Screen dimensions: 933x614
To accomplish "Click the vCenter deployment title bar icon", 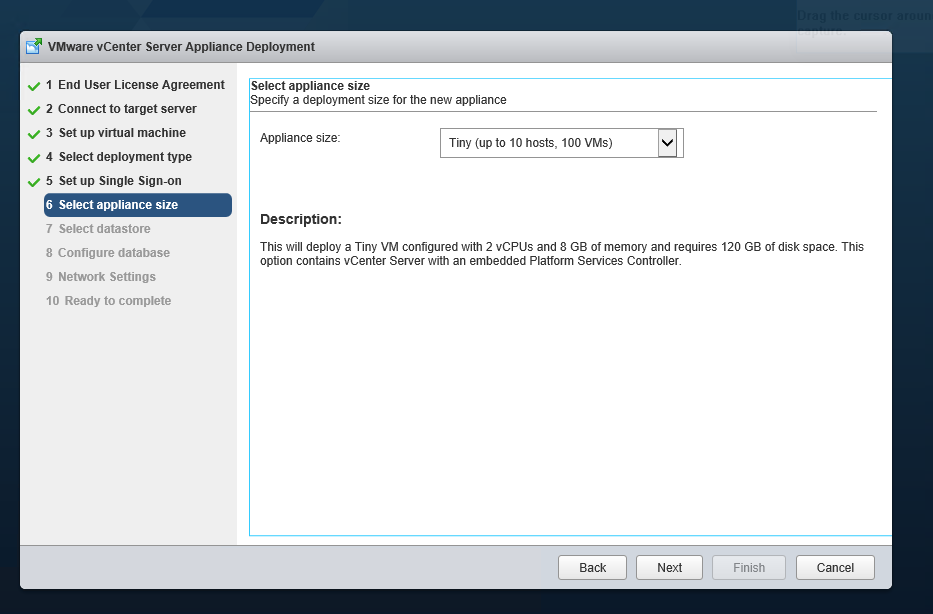I will 34,46.
